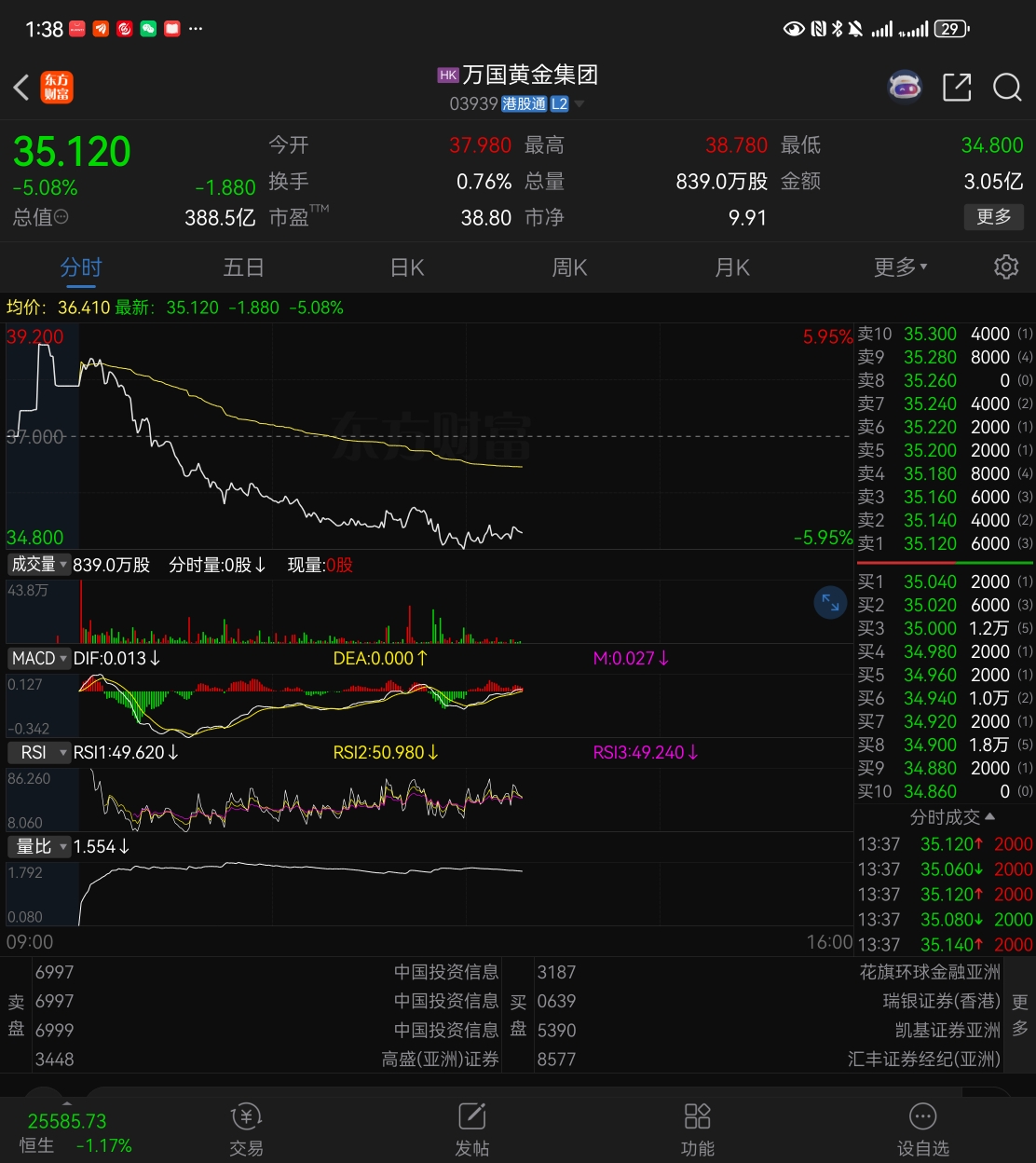The height and width of the screenshot is (1163, 1036).
Task: Tap the back arrow icon
Action: pos(21,88)
